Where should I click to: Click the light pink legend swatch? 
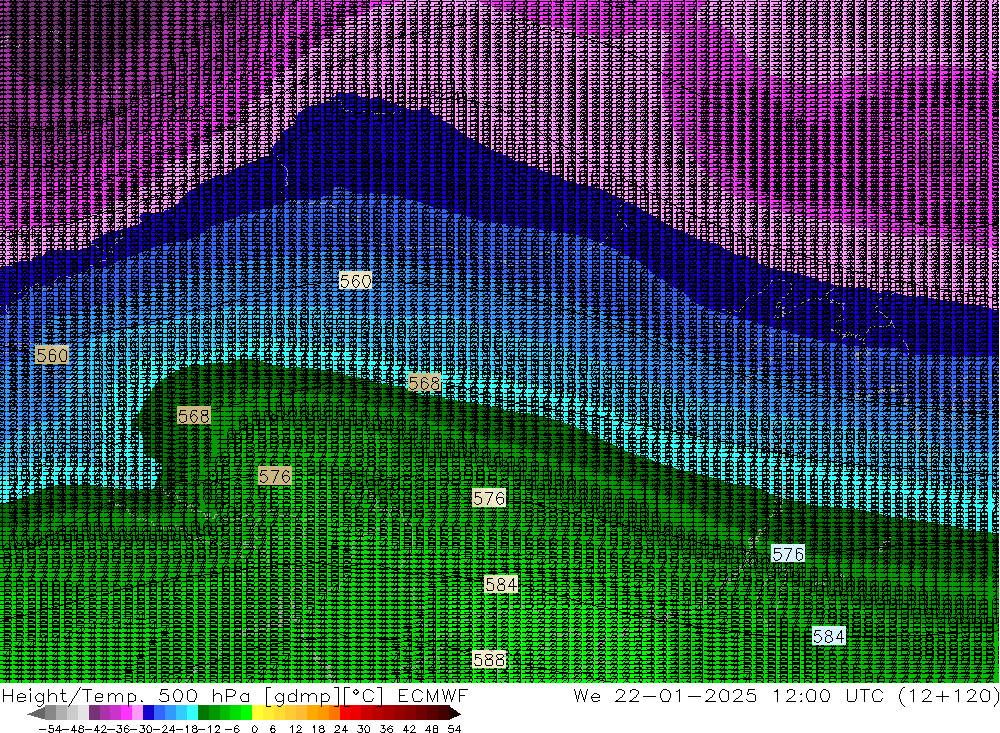[x=138, y=713]
